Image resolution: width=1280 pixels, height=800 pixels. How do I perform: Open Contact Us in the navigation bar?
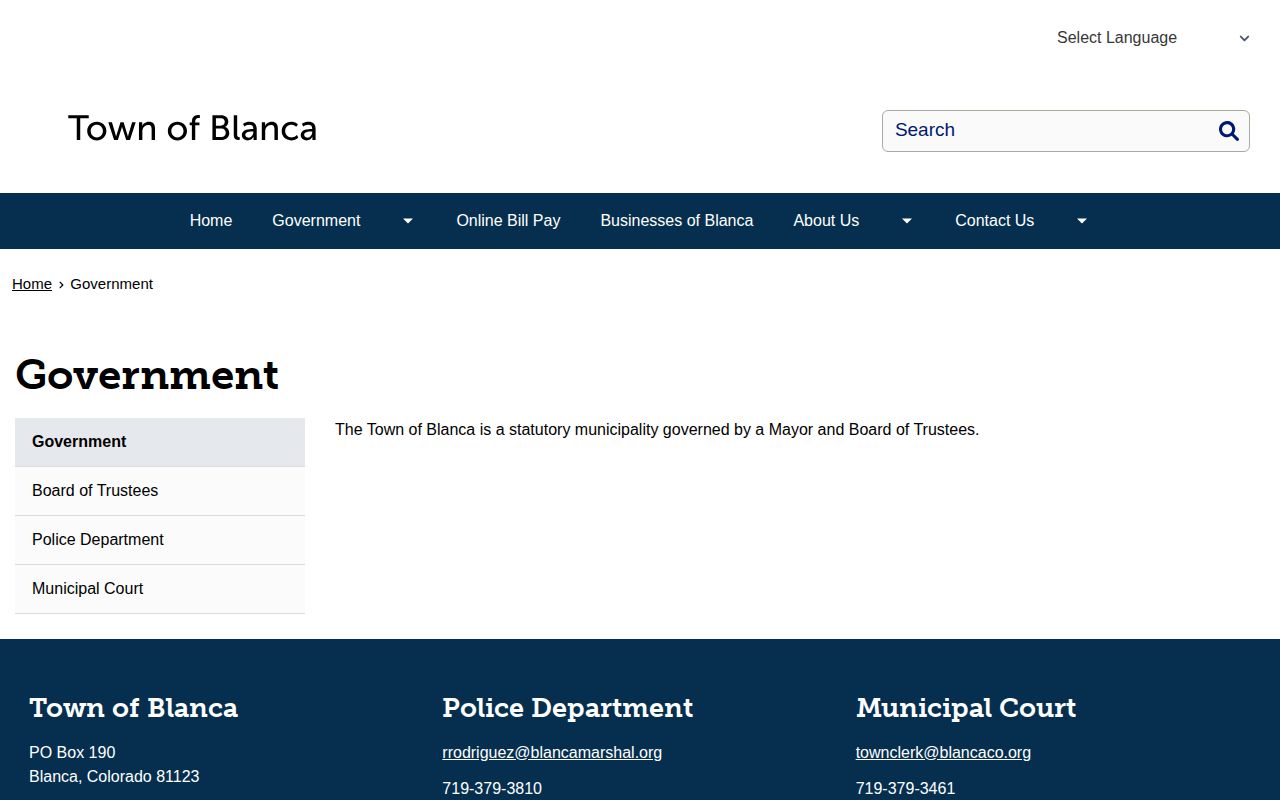click(x=994, y=221)
